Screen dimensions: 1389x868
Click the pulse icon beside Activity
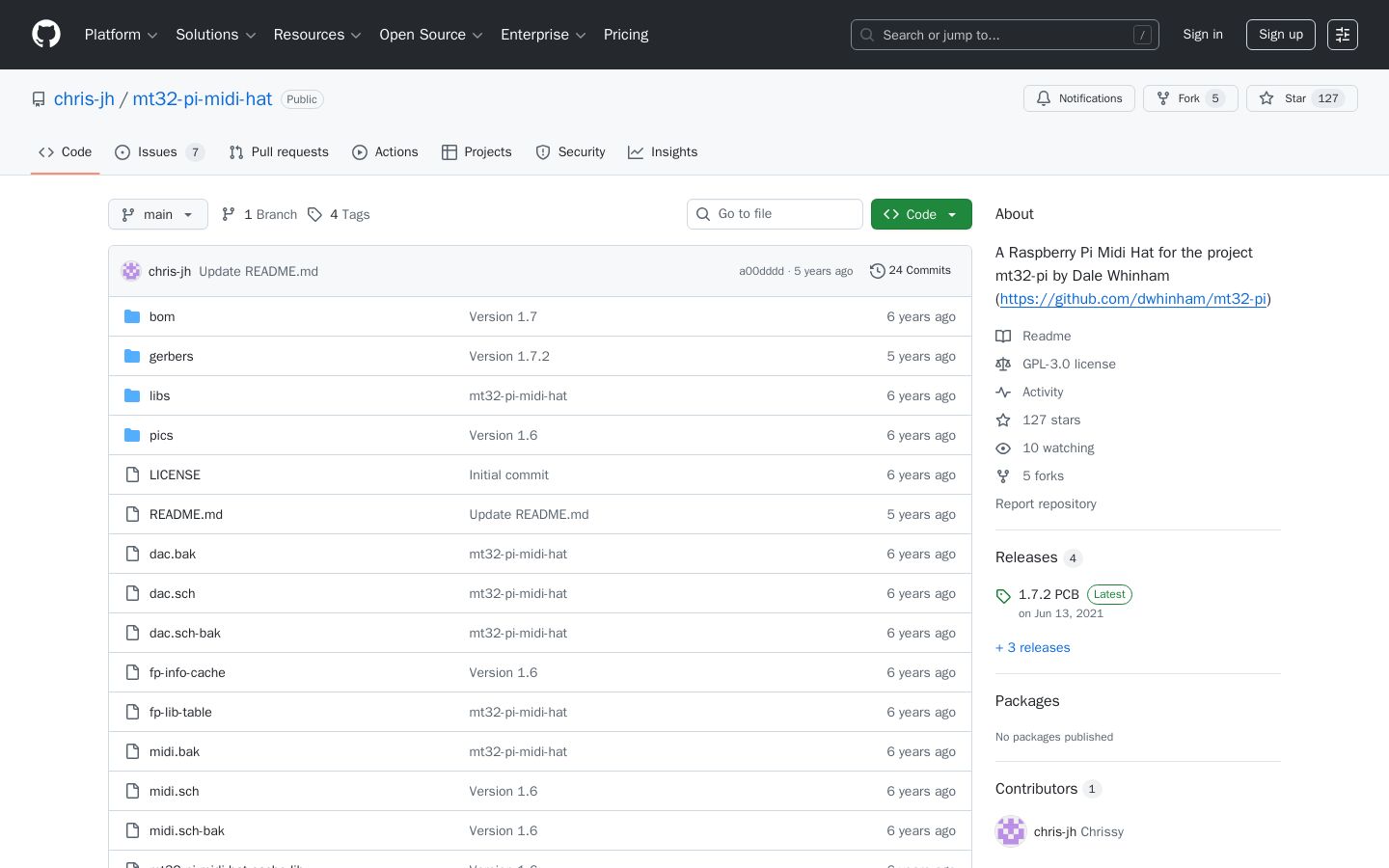(x=1003, y=392)
